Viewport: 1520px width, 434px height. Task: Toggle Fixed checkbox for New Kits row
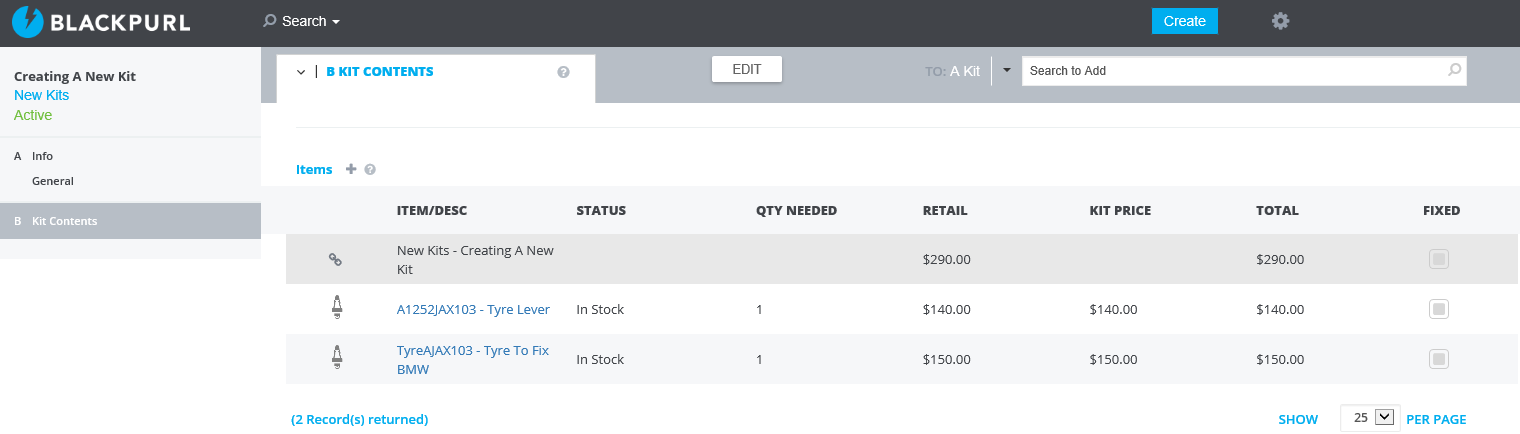click(1439, 260)
